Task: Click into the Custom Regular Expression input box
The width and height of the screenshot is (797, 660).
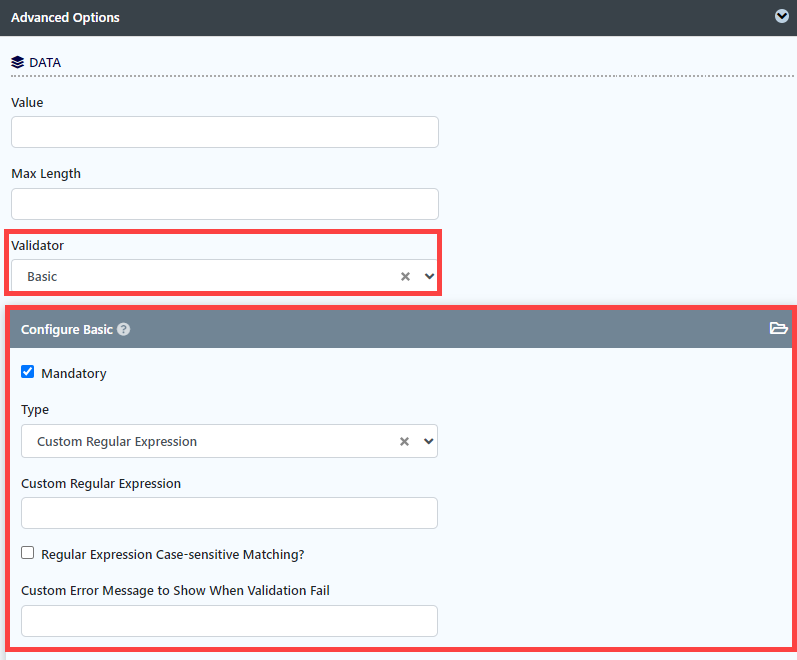Action: [229, 513]
